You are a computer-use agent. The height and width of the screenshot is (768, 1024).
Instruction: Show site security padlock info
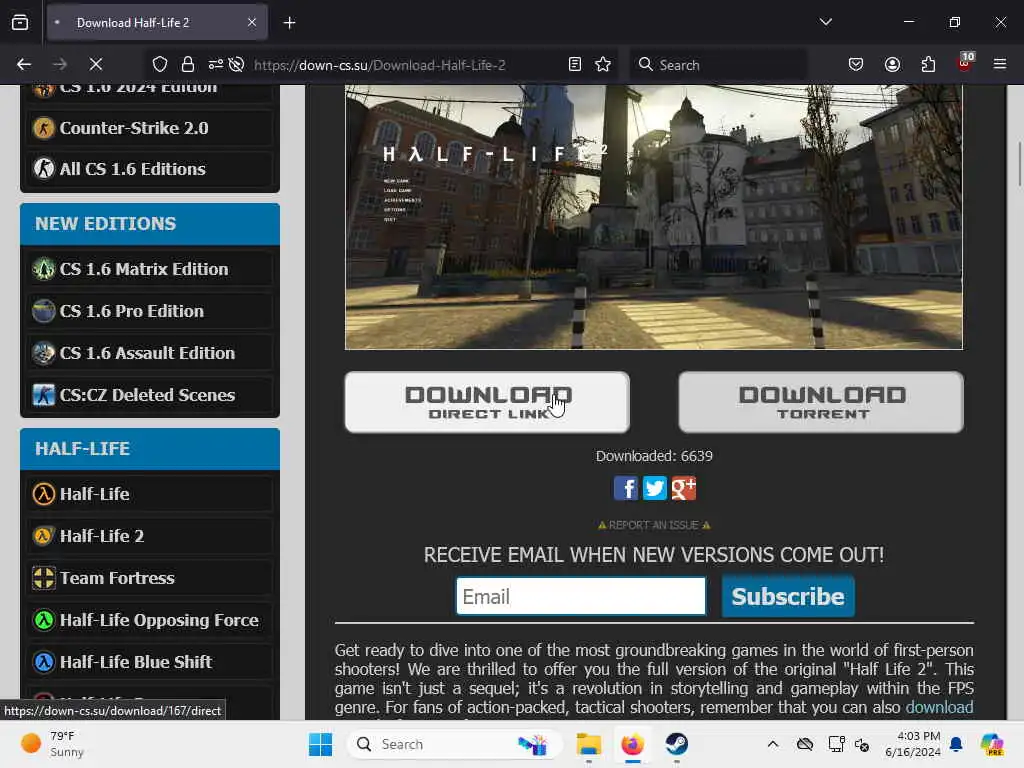[188, 64]
